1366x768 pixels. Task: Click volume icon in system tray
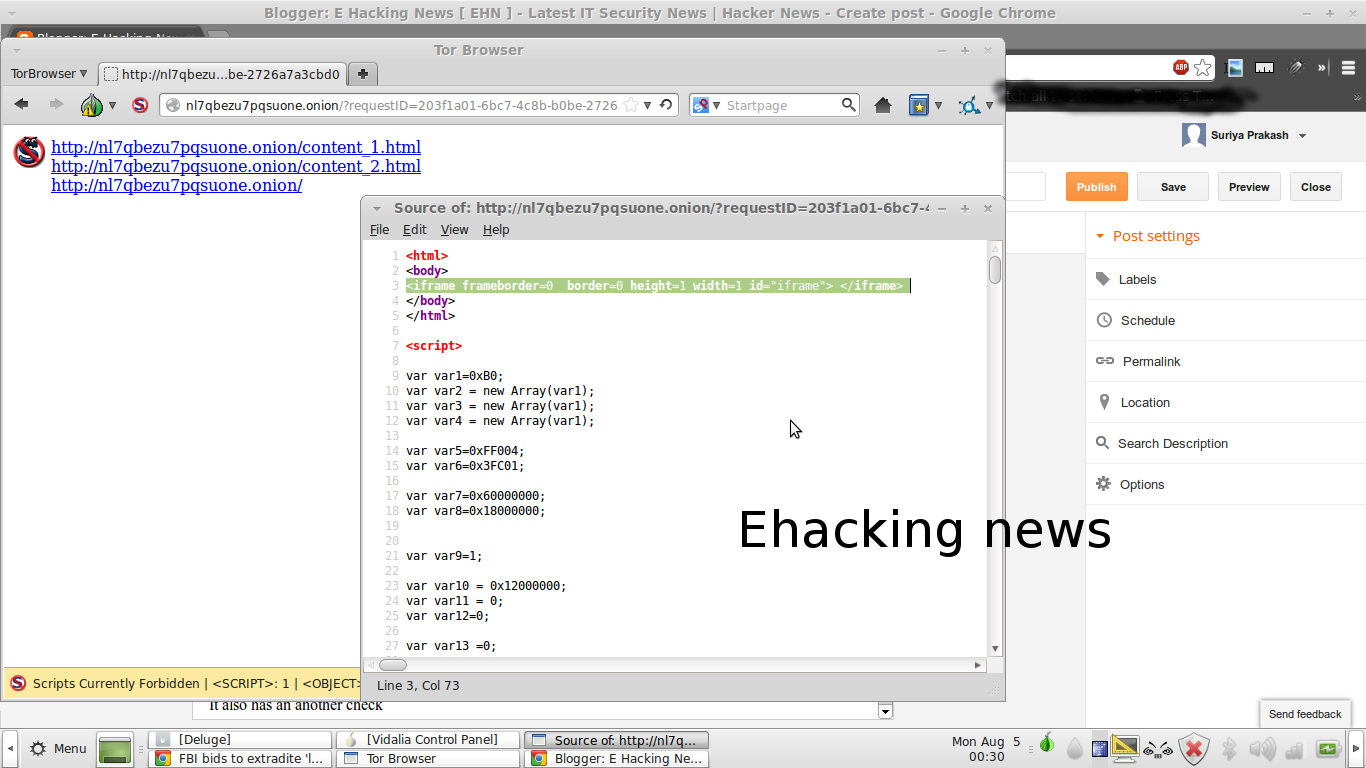1262,748
